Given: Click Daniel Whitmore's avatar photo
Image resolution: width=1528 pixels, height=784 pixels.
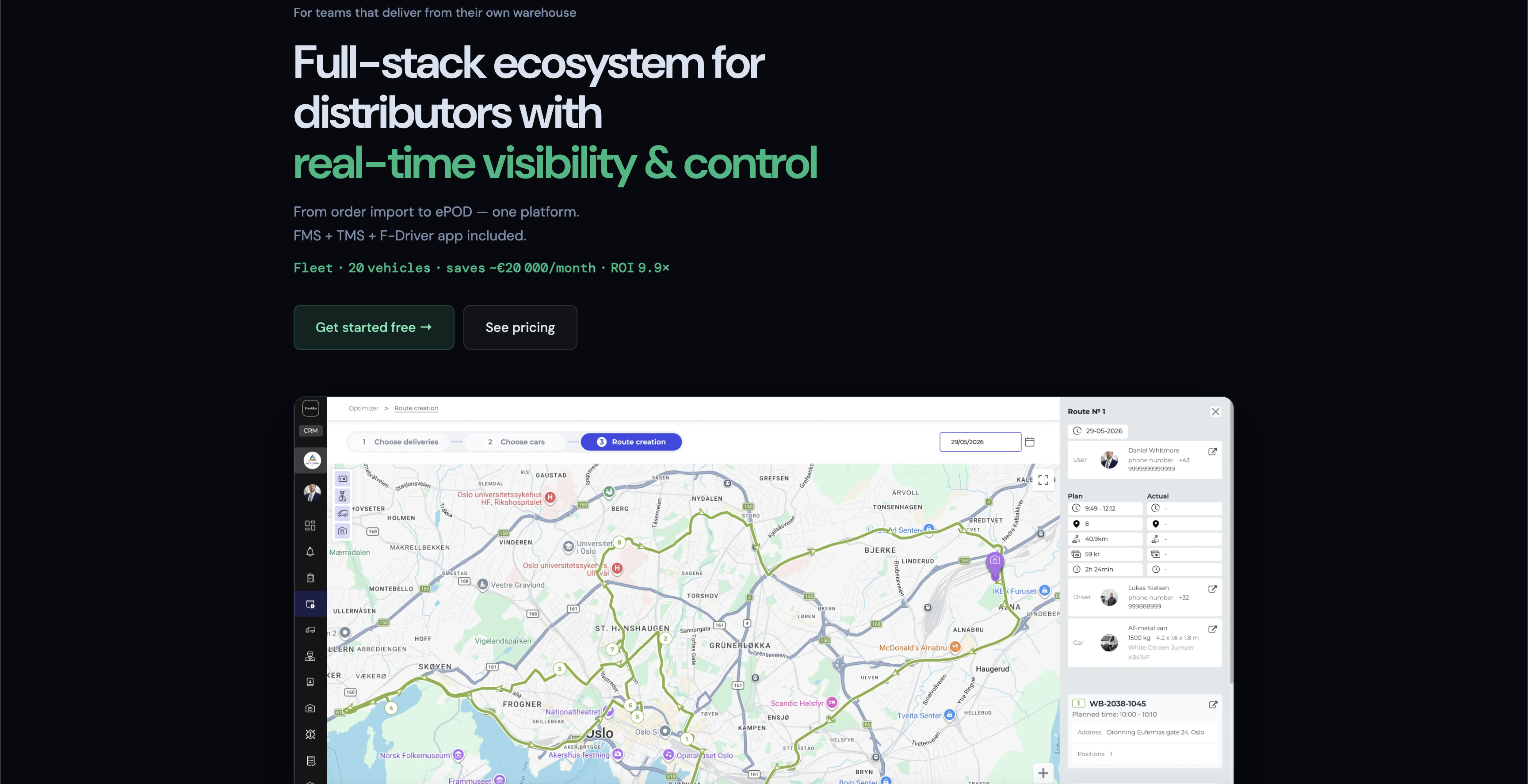Looking at the screenshot, I should (1108, 460).
